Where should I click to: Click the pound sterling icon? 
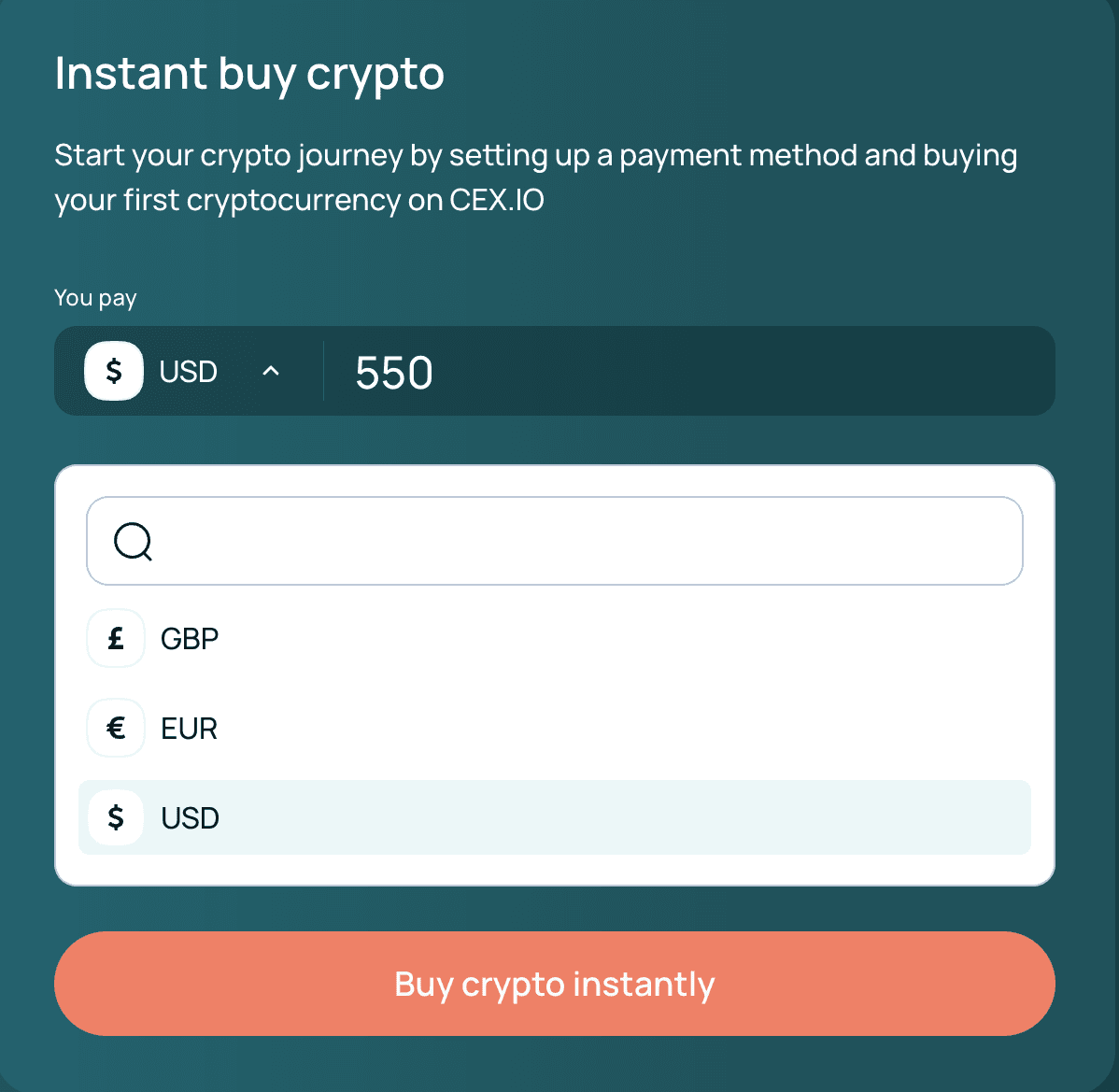tap(116, 638)
